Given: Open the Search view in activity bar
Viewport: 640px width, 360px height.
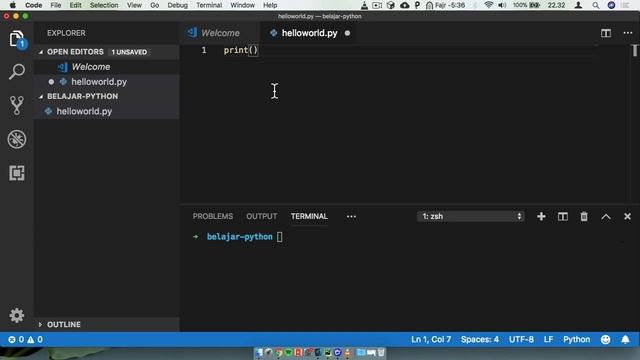Looking at the screenshot, I should (17, 72).
